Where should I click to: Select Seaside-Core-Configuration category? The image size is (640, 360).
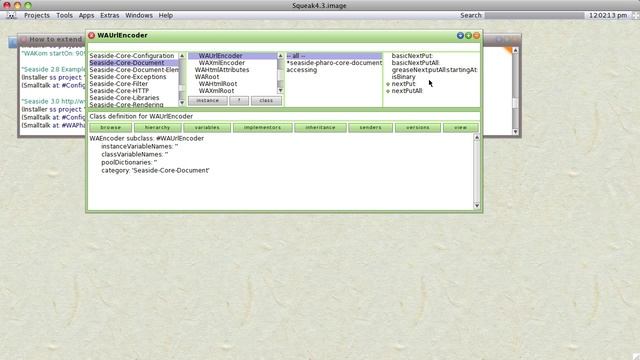pos(133,56)
